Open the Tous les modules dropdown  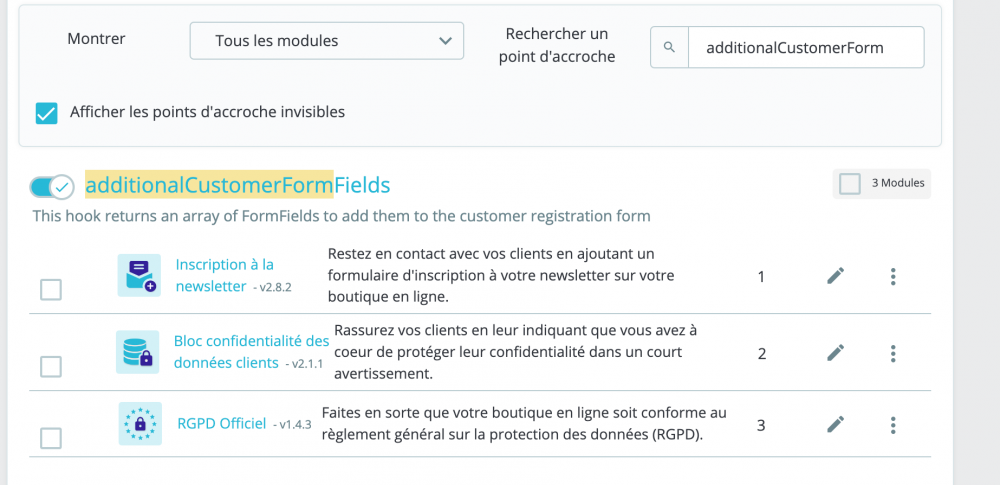click(327, 42)
